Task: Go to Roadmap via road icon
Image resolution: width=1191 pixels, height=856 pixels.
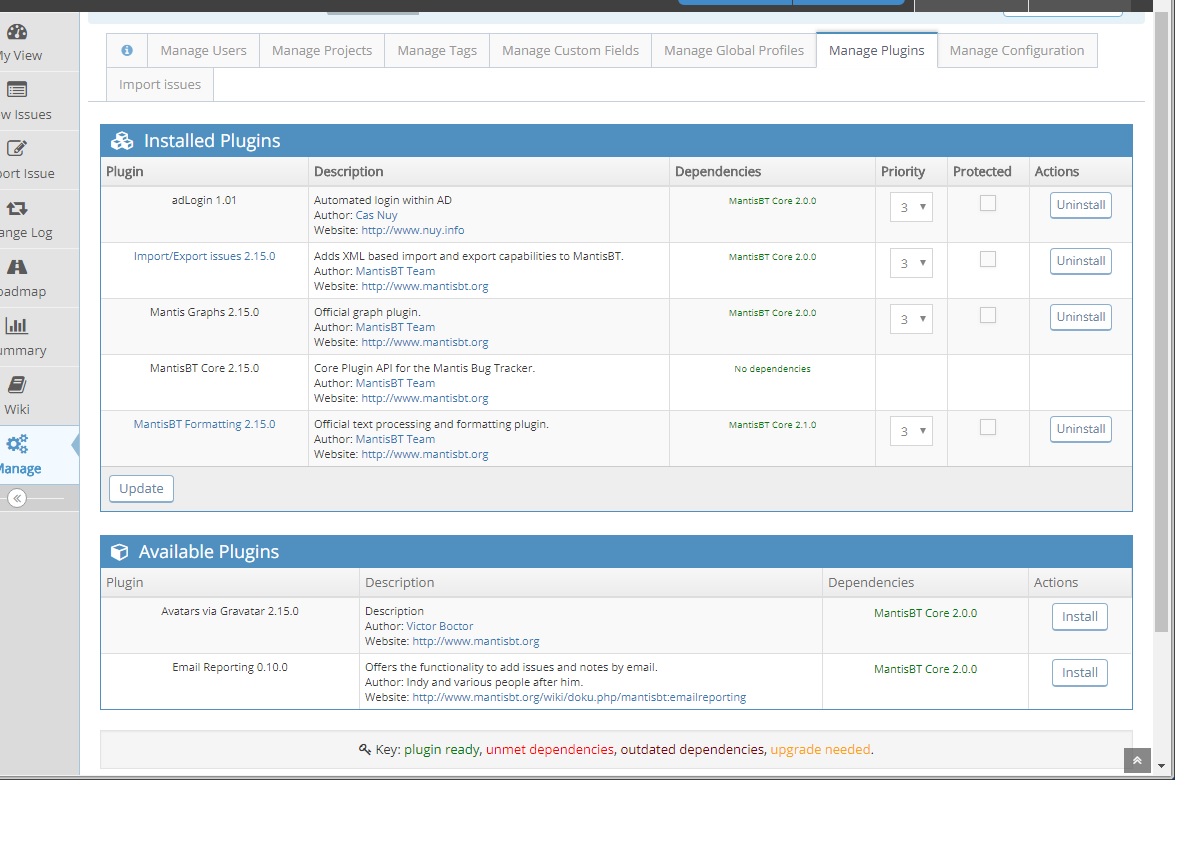Action: 17,267
